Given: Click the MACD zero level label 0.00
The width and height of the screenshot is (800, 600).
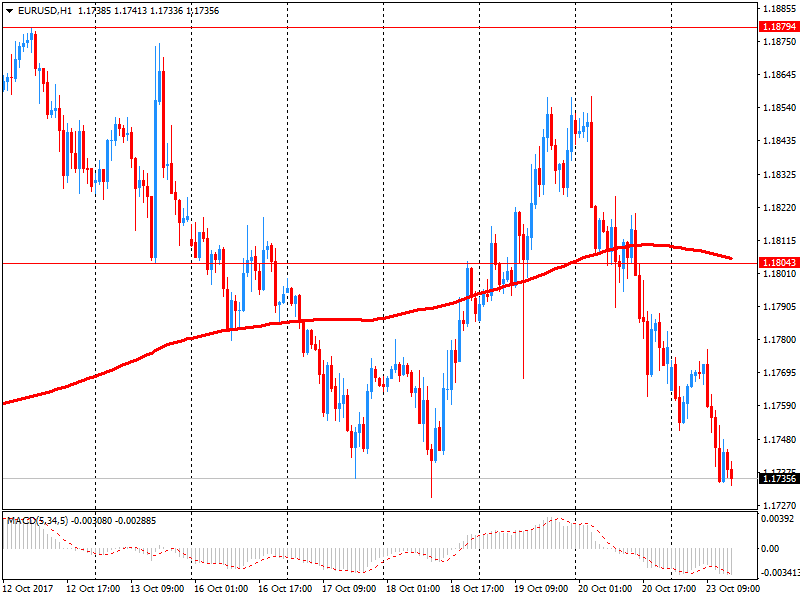Looking at the screenshot, I should point(769,549).
